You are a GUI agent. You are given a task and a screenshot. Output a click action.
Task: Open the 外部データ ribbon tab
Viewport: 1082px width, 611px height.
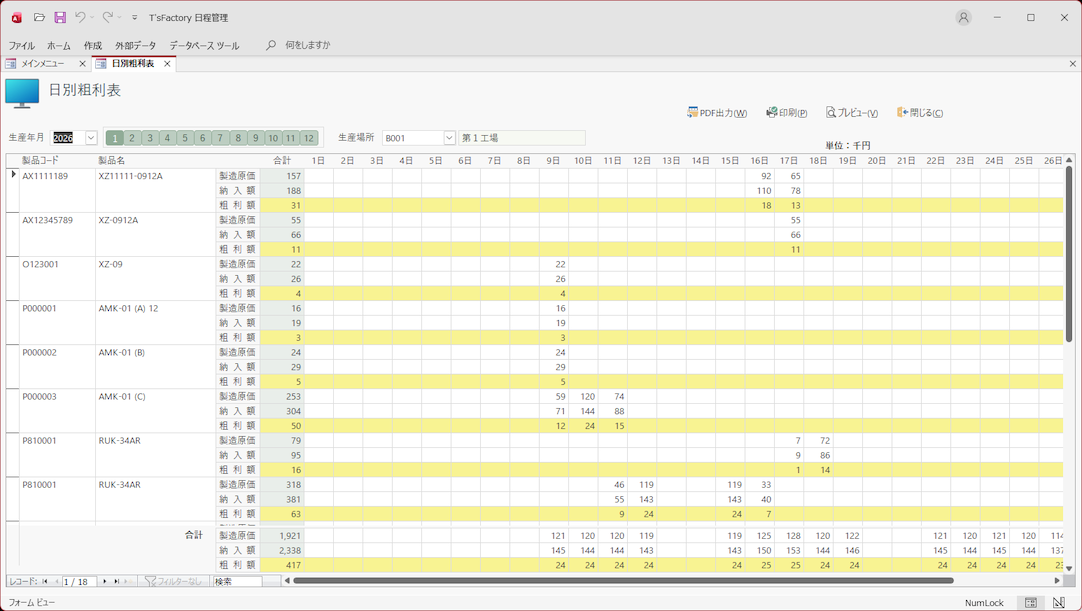pos(135,45)
